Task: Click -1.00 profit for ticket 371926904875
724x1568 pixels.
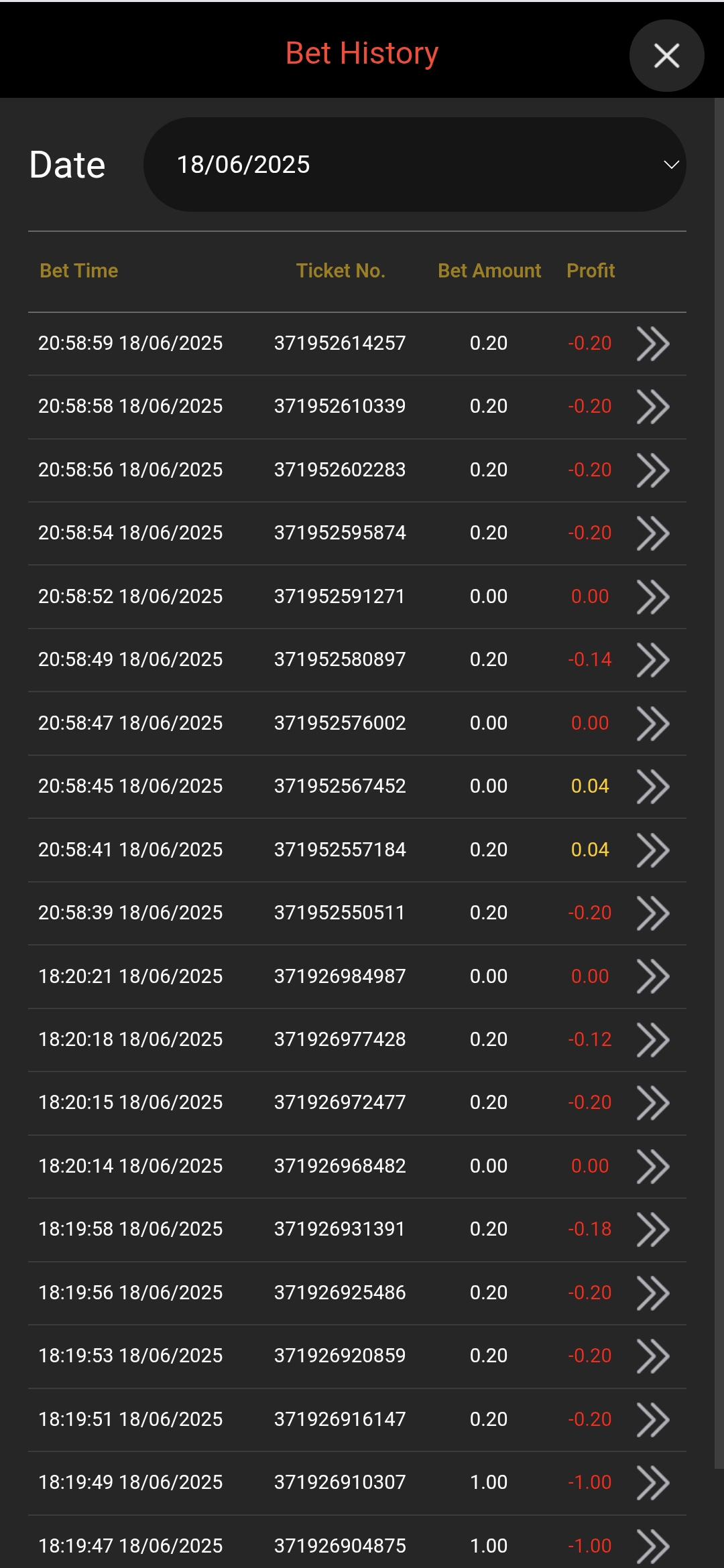Action: point(590,1546)
